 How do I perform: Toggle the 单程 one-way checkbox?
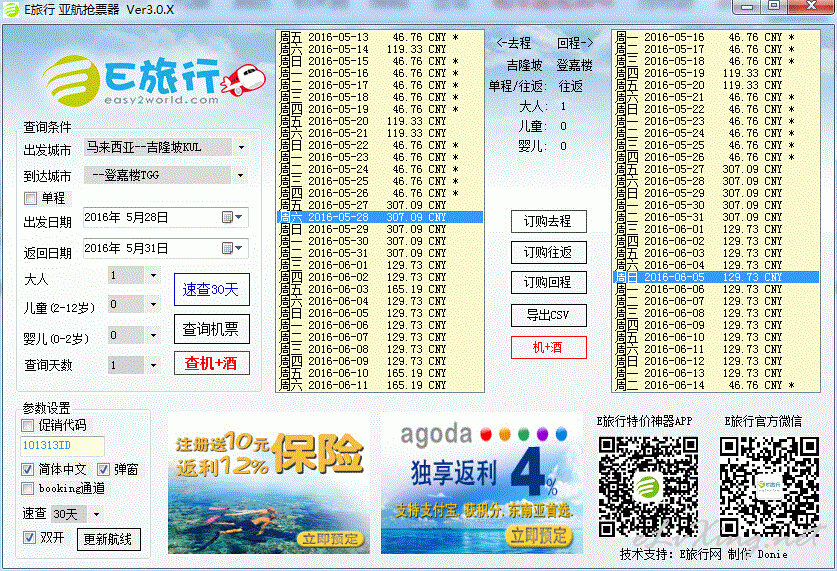pos(30,199)
